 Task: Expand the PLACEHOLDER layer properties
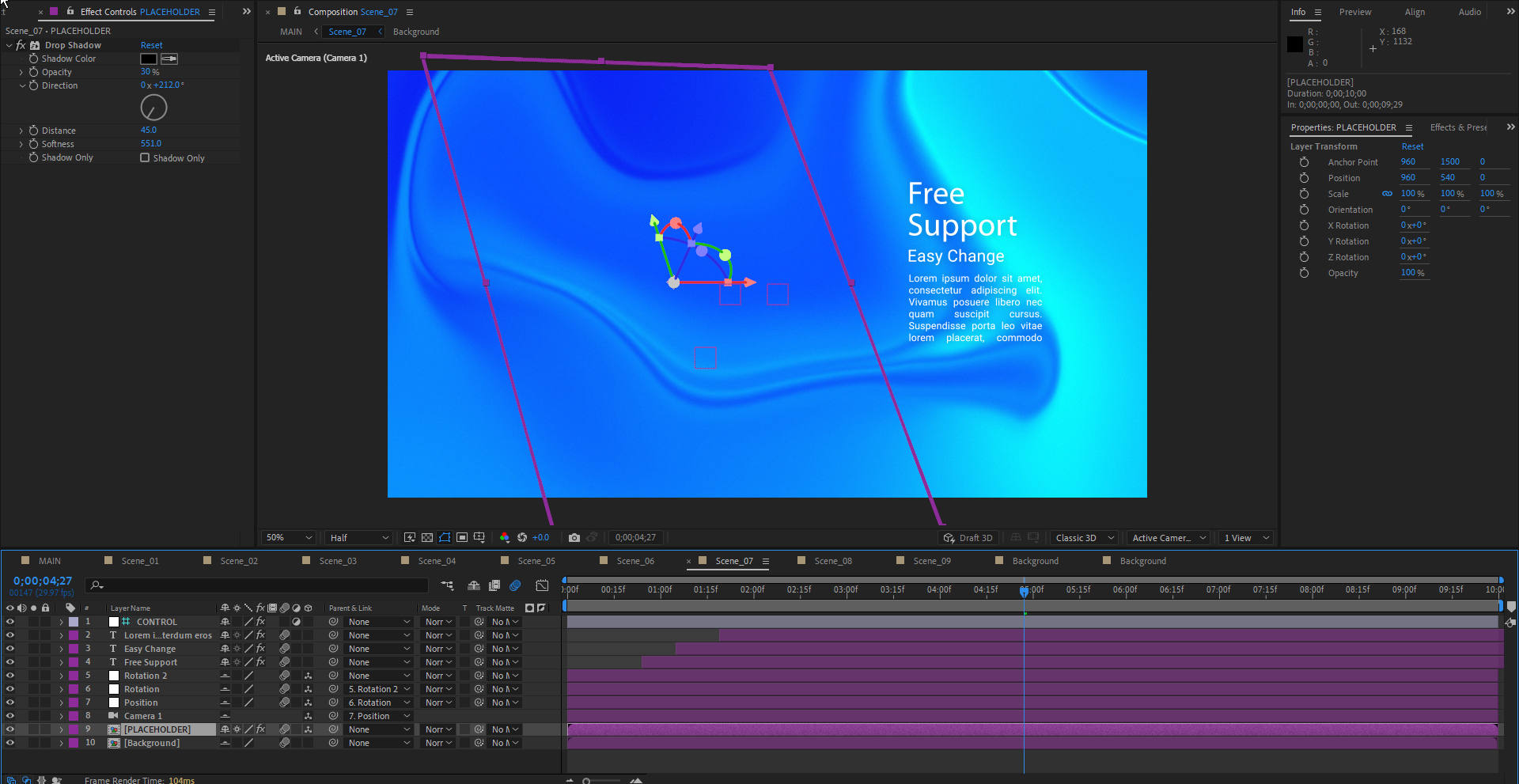(x=61, y=729)
